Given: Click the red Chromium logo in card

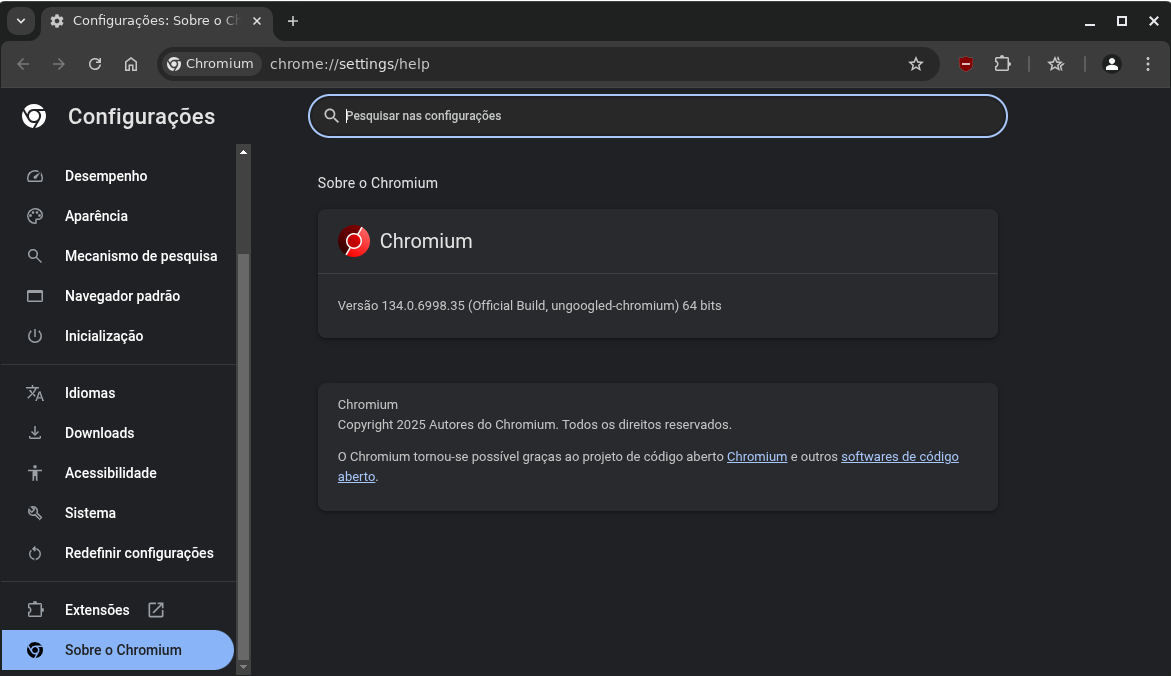Looking at the screenshot, I should tap(354, 241).
